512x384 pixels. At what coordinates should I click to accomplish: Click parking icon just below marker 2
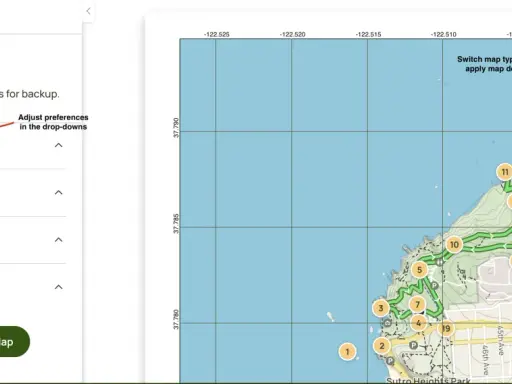390,361
